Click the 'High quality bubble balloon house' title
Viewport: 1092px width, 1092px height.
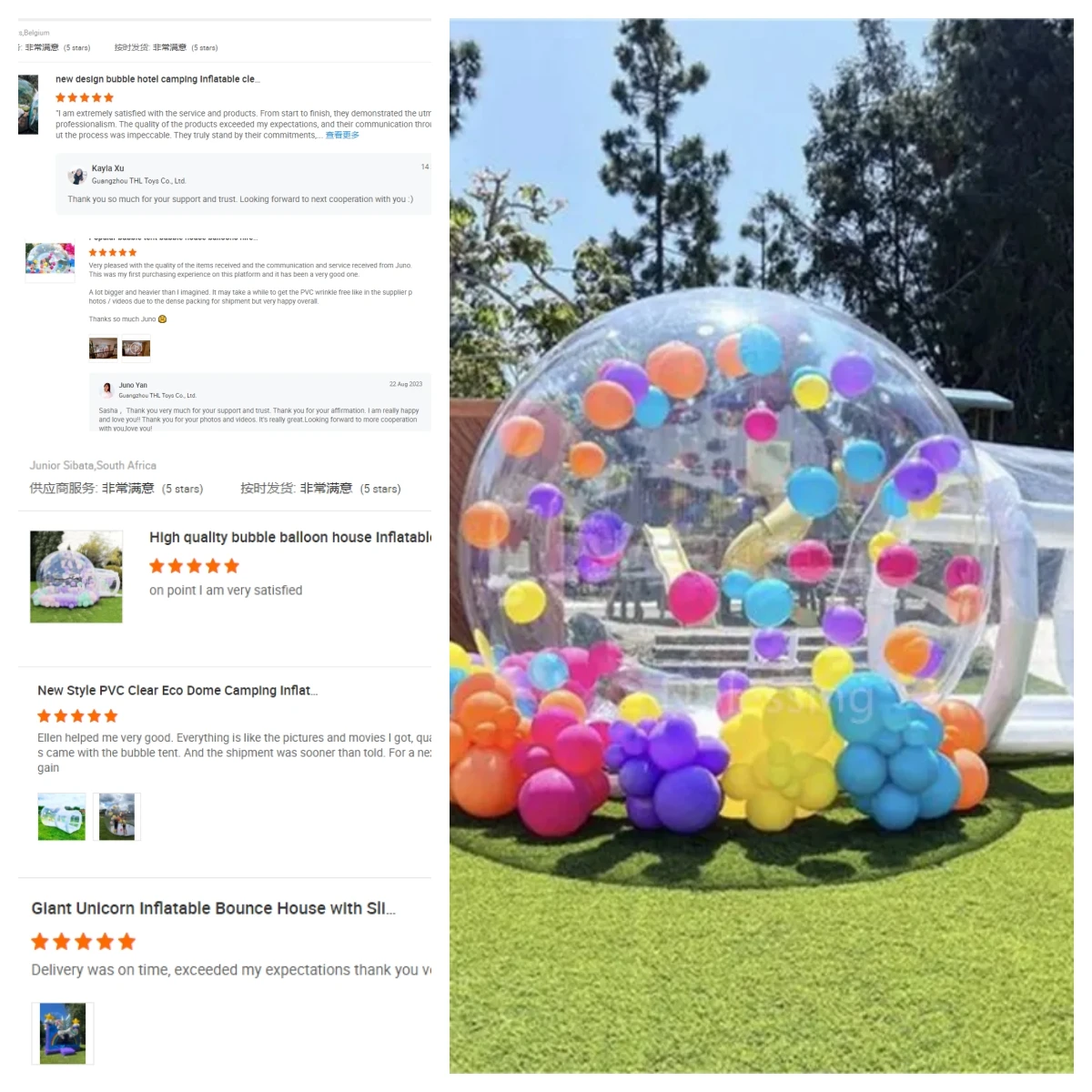290,537
